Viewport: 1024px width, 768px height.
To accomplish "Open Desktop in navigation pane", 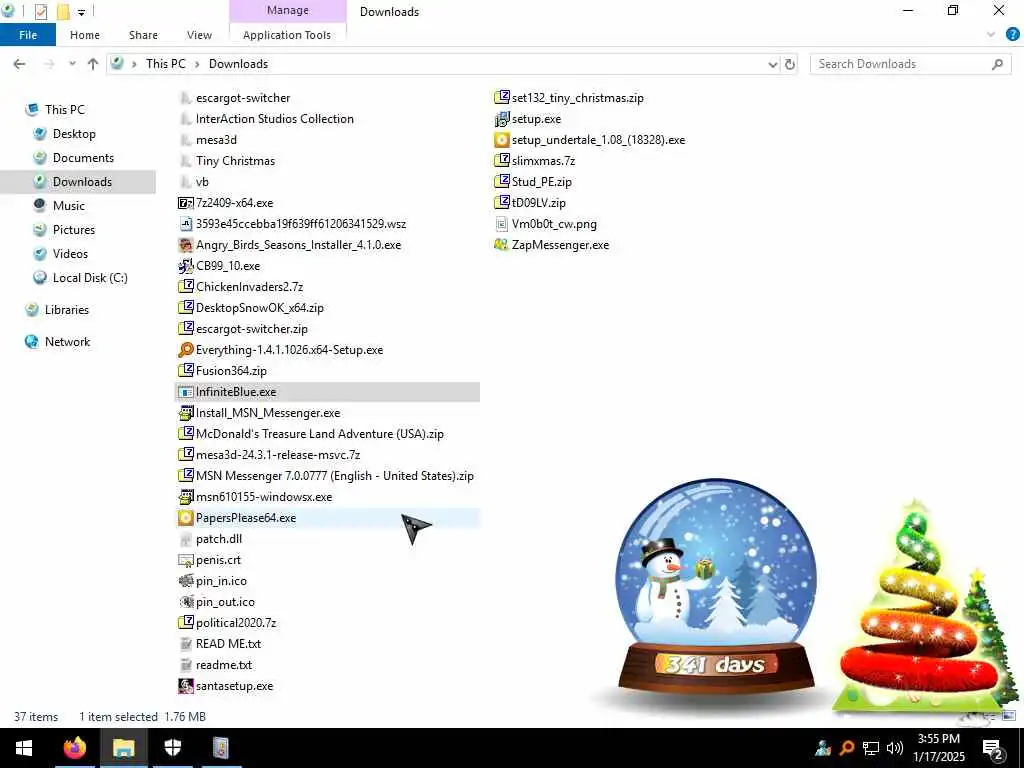I will pyautogui.click(x=74, y=134).
